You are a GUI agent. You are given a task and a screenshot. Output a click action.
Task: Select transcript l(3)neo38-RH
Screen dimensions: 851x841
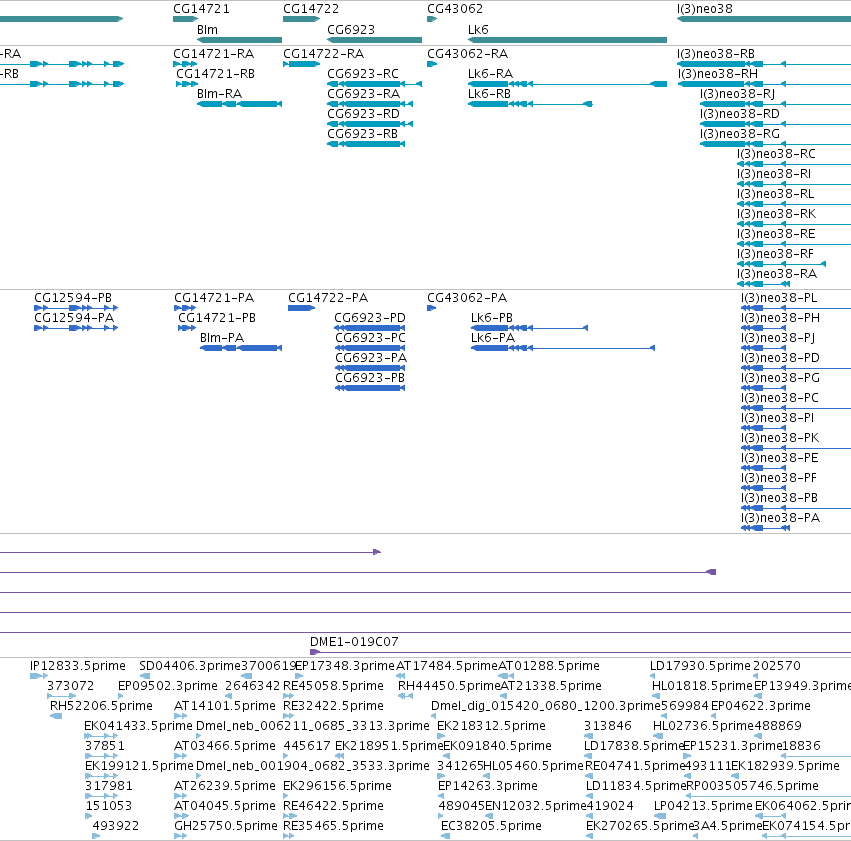717,74
